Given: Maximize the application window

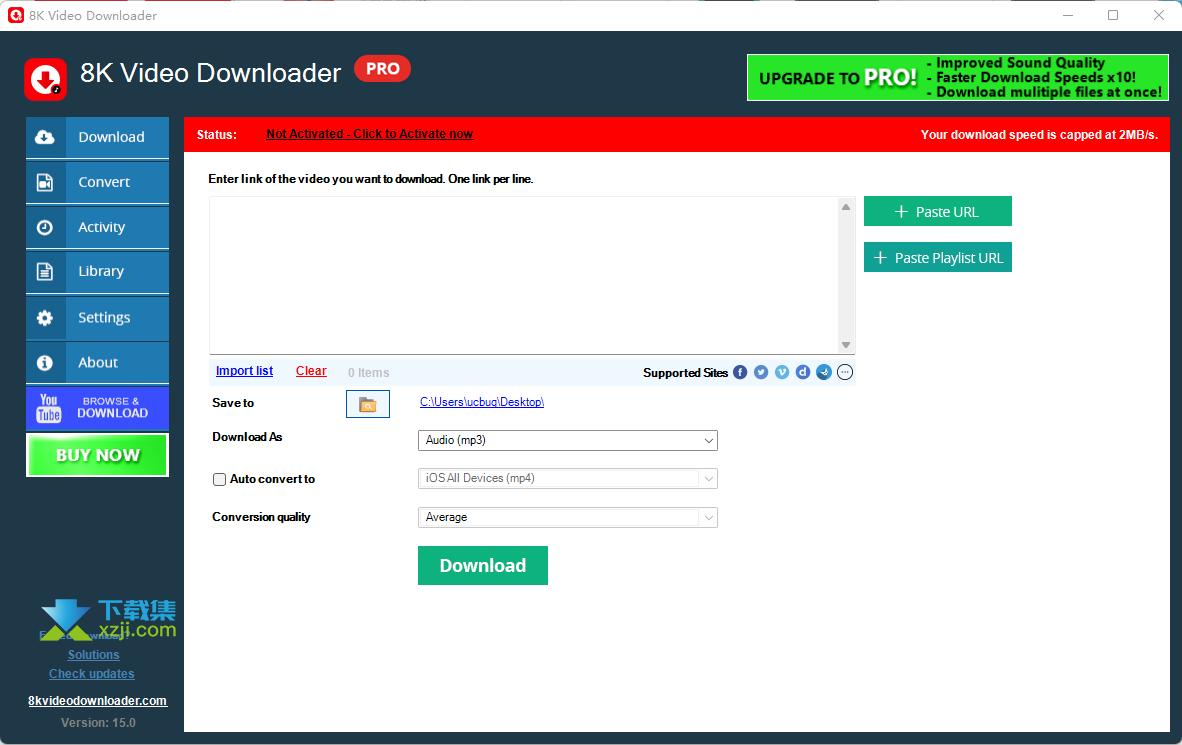Looking at the screenshot, I should pyautogui.click(x=1113, y=15).
